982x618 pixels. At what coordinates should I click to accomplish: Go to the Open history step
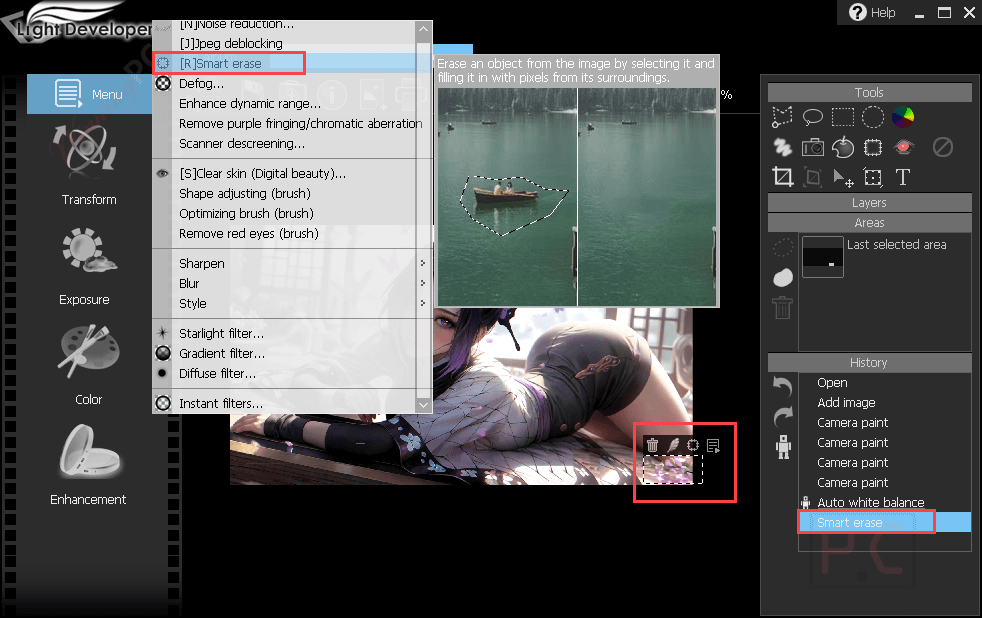pyautogui.click(x=885, y=383)
